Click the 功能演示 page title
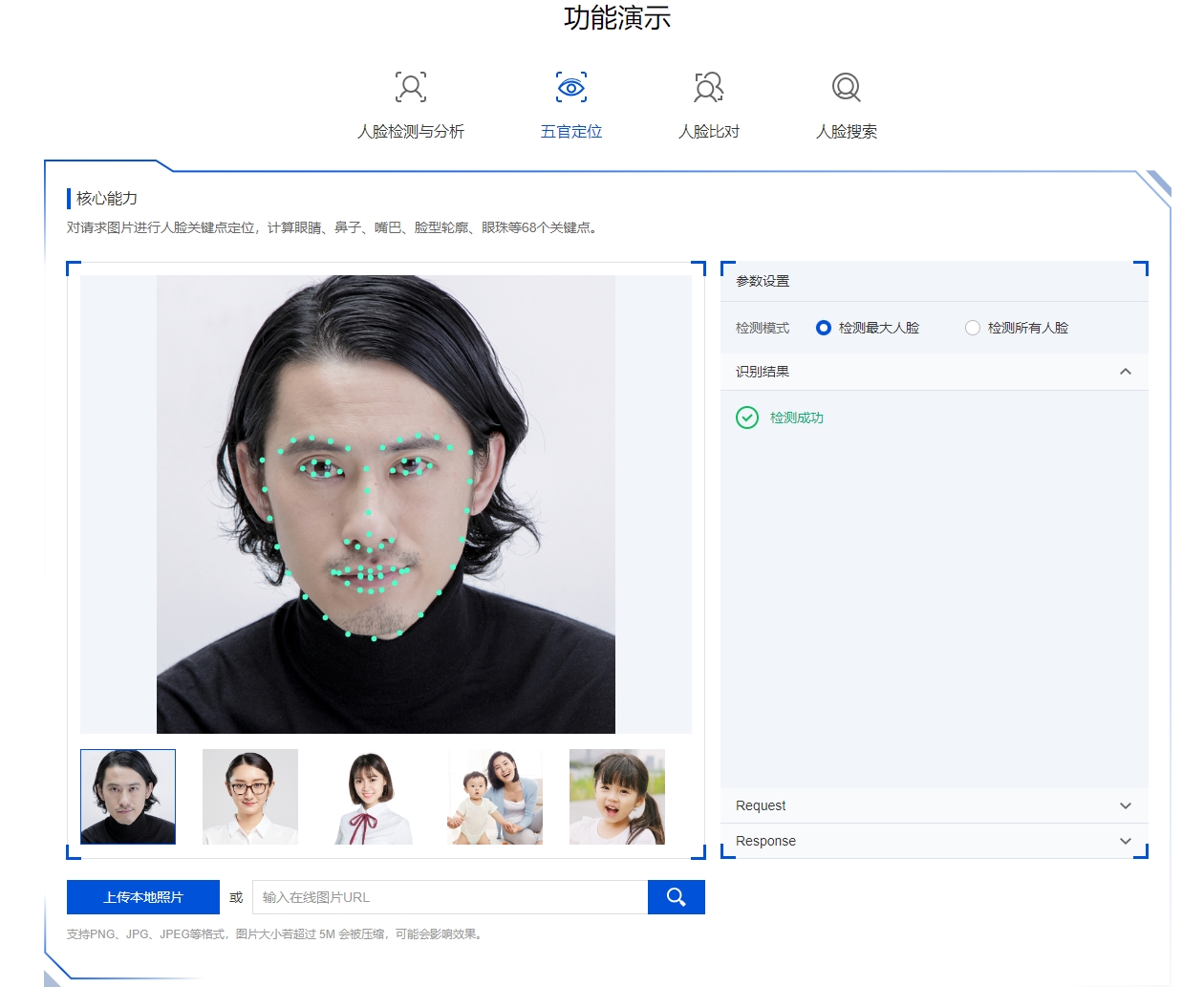Screen dimensions: 1204x1008 pos(617,17)
